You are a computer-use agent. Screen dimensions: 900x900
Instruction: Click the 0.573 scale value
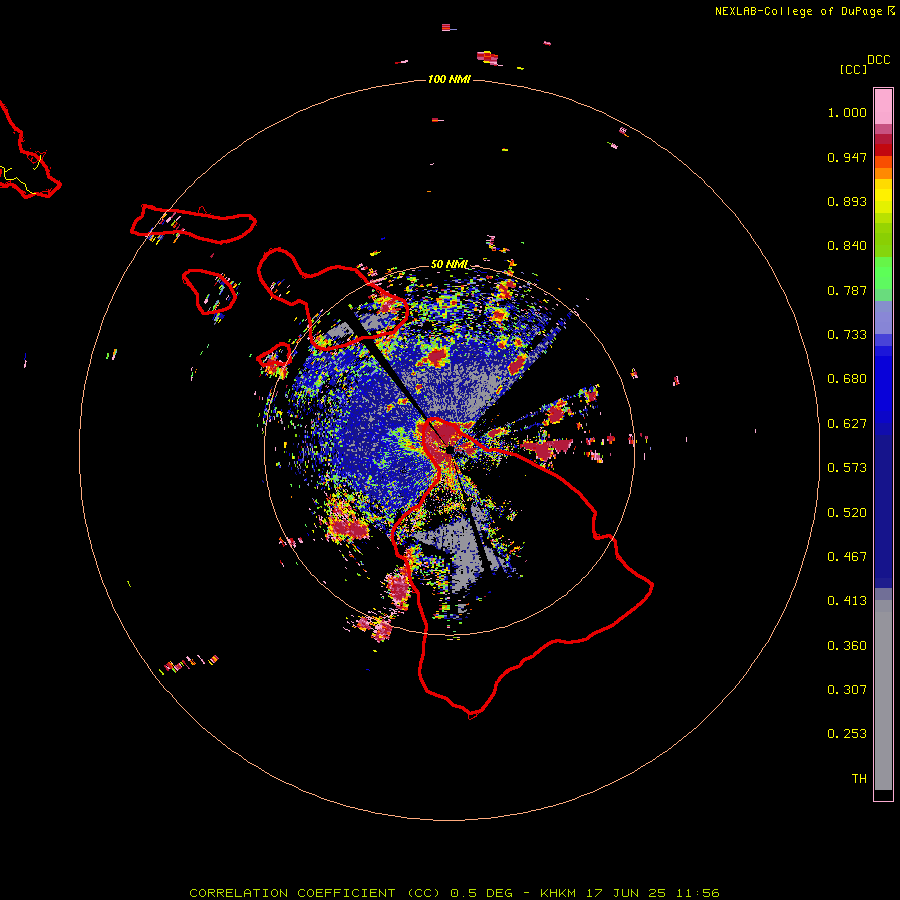[847, 468]
